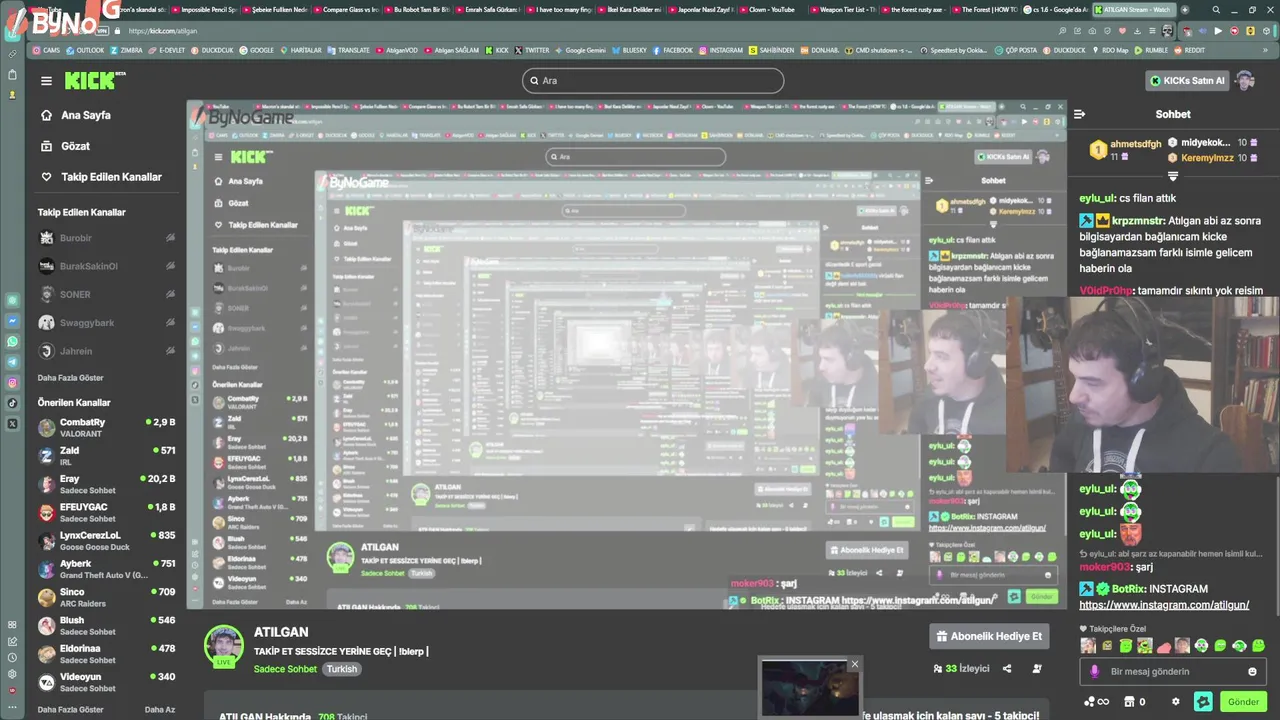Open the Google Gemini bookmark

pos(582,50)
